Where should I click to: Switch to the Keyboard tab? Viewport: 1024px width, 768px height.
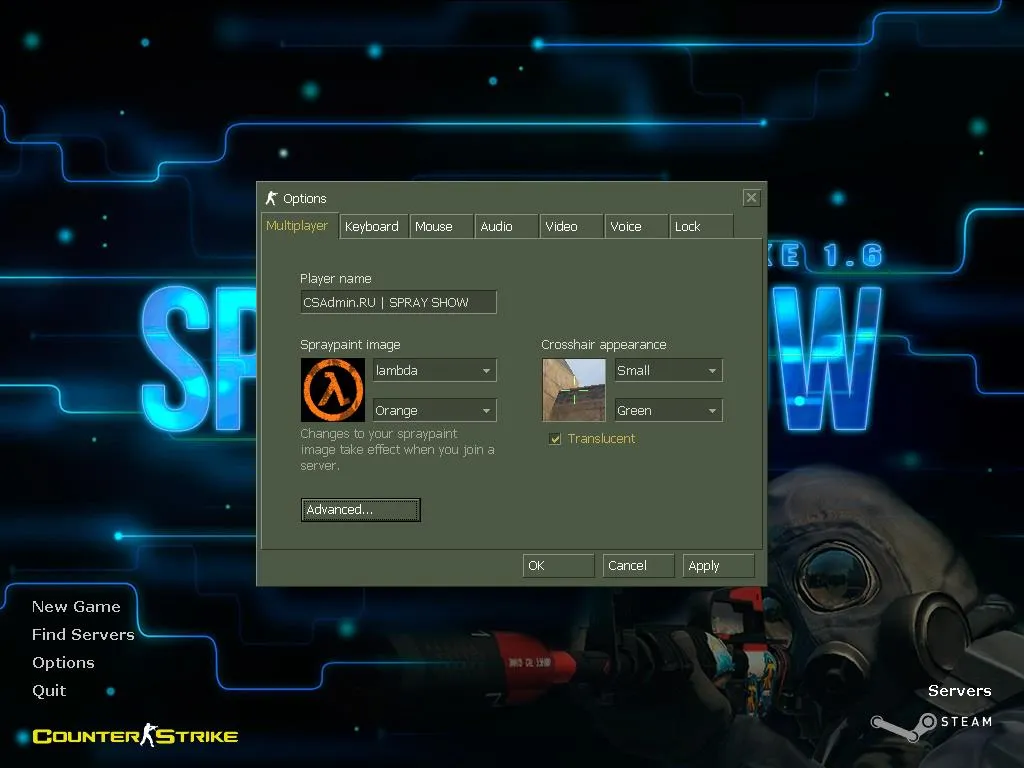374,227
